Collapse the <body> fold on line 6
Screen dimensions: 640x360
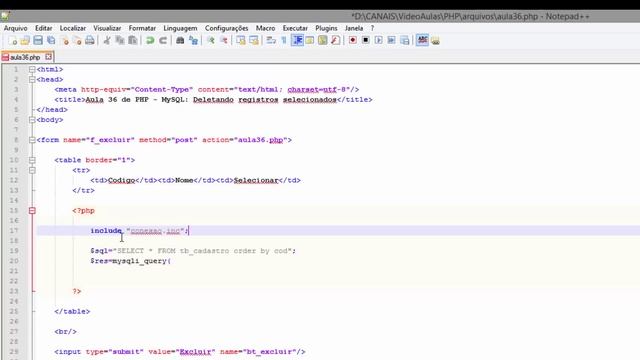tap(32, 120)
